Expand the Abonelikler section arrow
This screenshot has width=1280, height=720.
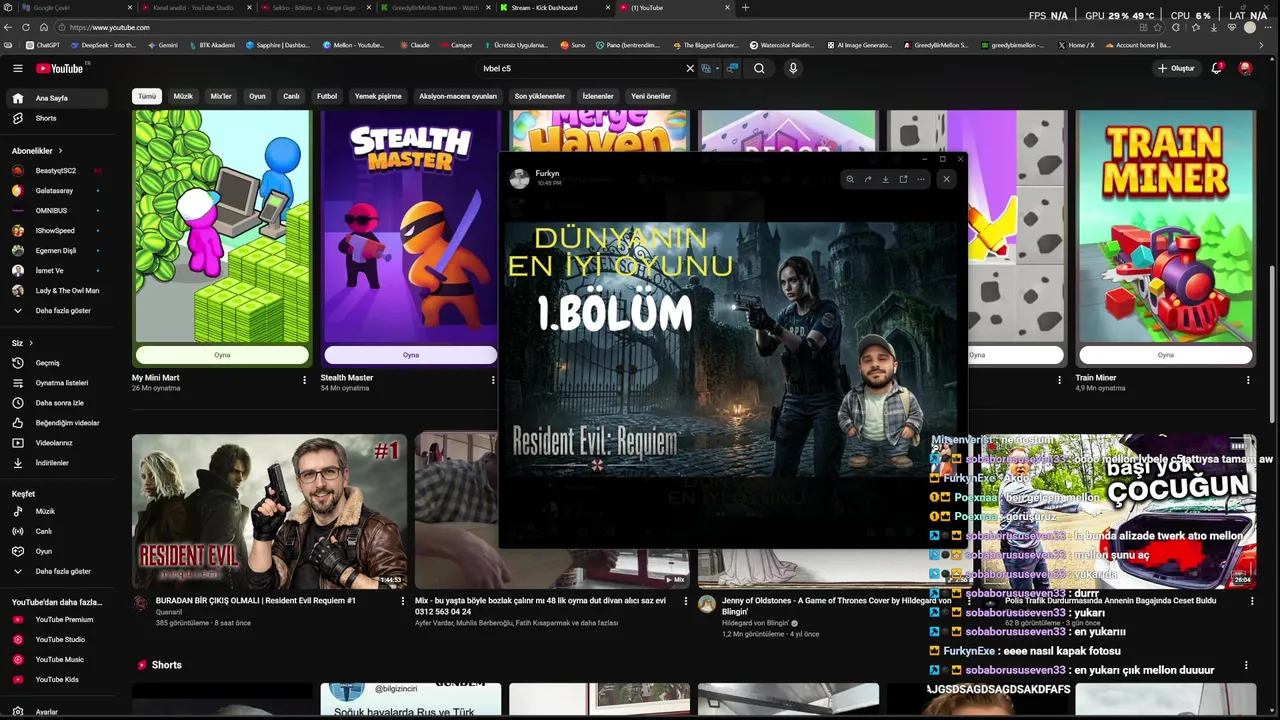[x=60, y=150]
